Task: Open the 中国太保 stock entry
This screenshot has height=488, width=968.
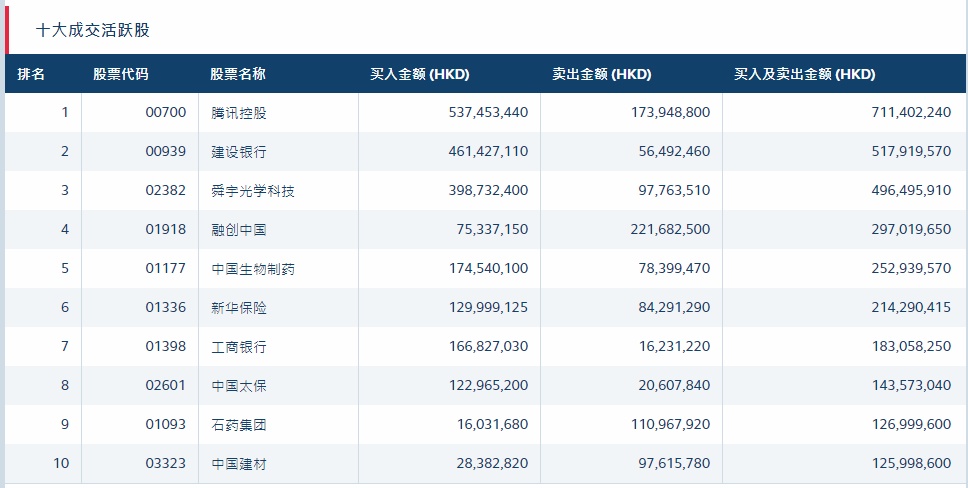Action: pyautogui.click(x=239, y=386)
